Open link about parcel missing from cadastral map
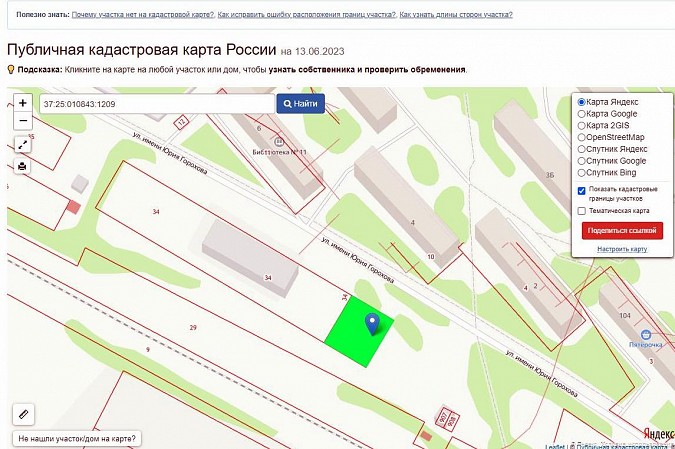The height and width of the screenshot is (449, 675). pos(143,15)
